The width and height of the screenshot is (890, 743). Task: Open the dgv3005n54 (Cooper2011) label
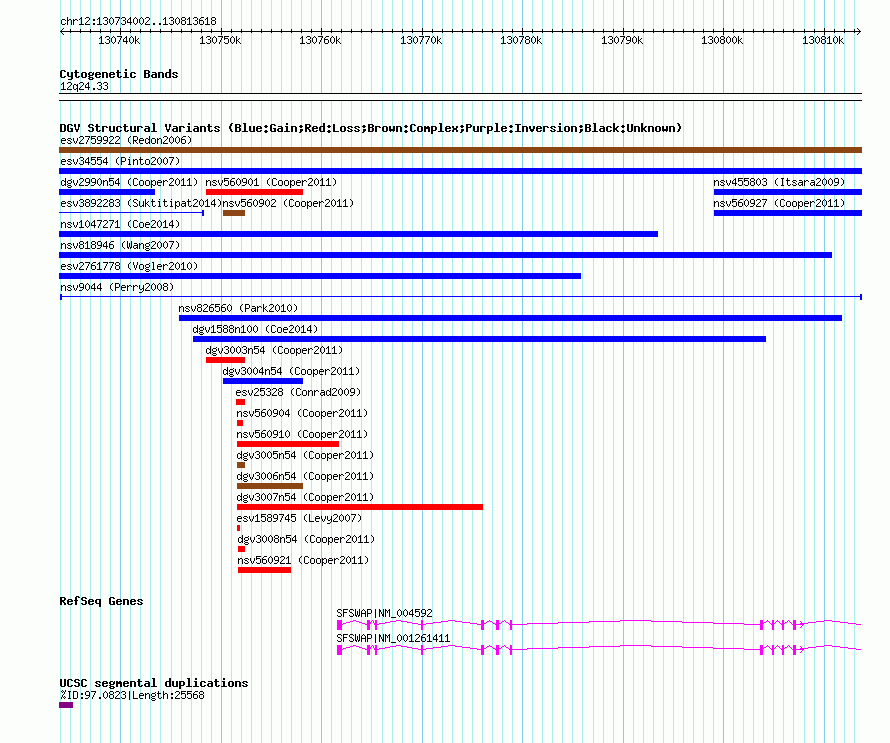tap(305, 455)
